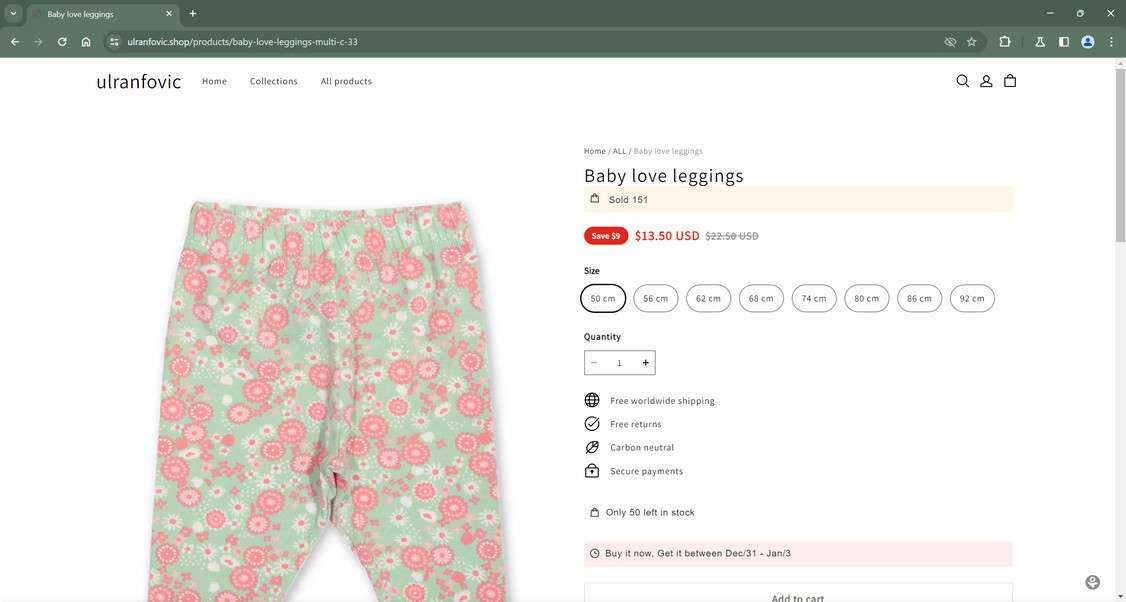This screenshot has width=1126, height=602.
Task: Open the Chrome three-dot menu
Action: tap(1110, 42)
